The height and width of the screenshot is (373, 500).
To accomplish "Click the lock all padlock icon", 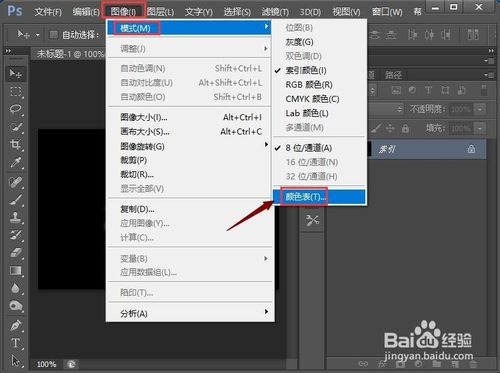I will (x=405, y=128).
